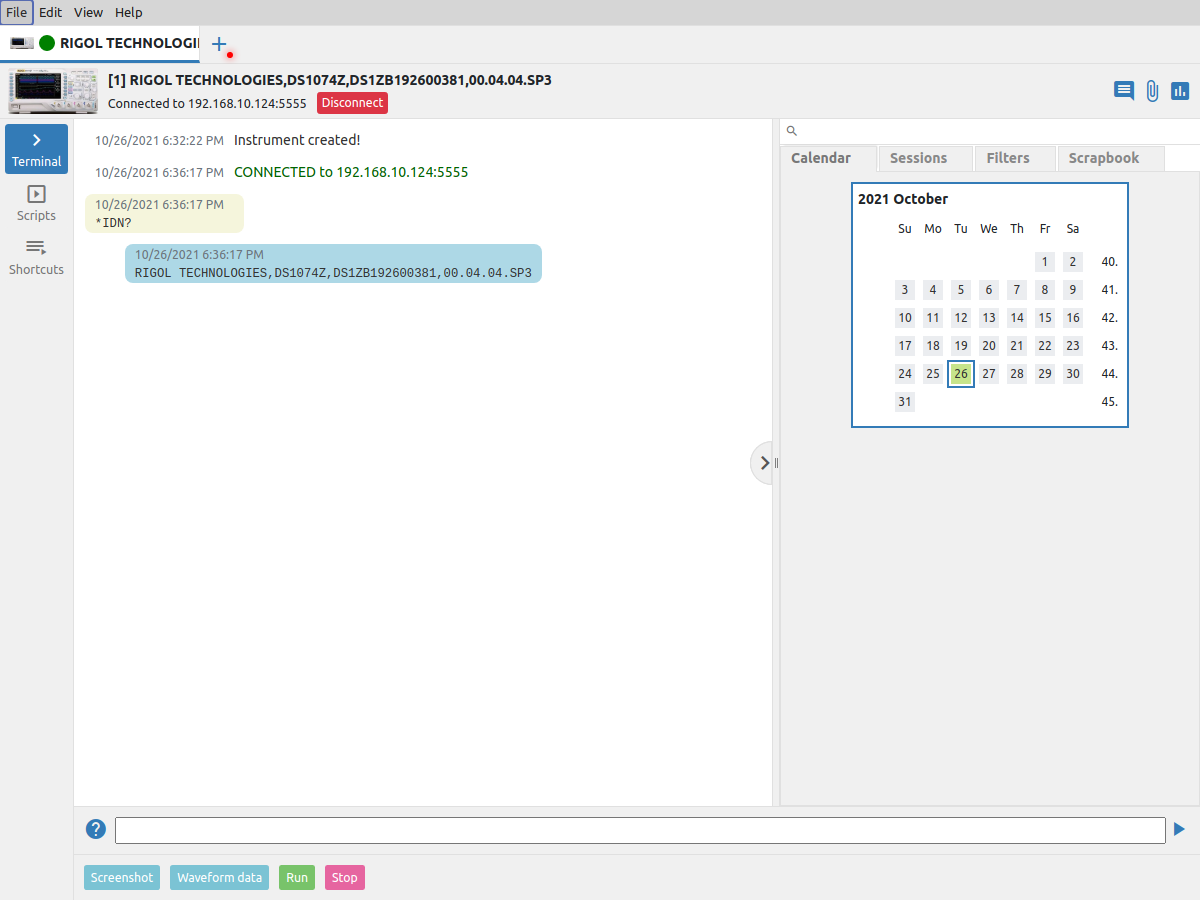Screen dimensions: 1200x900
Task: Select October 25 in the calendar
Action: click(933, 374)
